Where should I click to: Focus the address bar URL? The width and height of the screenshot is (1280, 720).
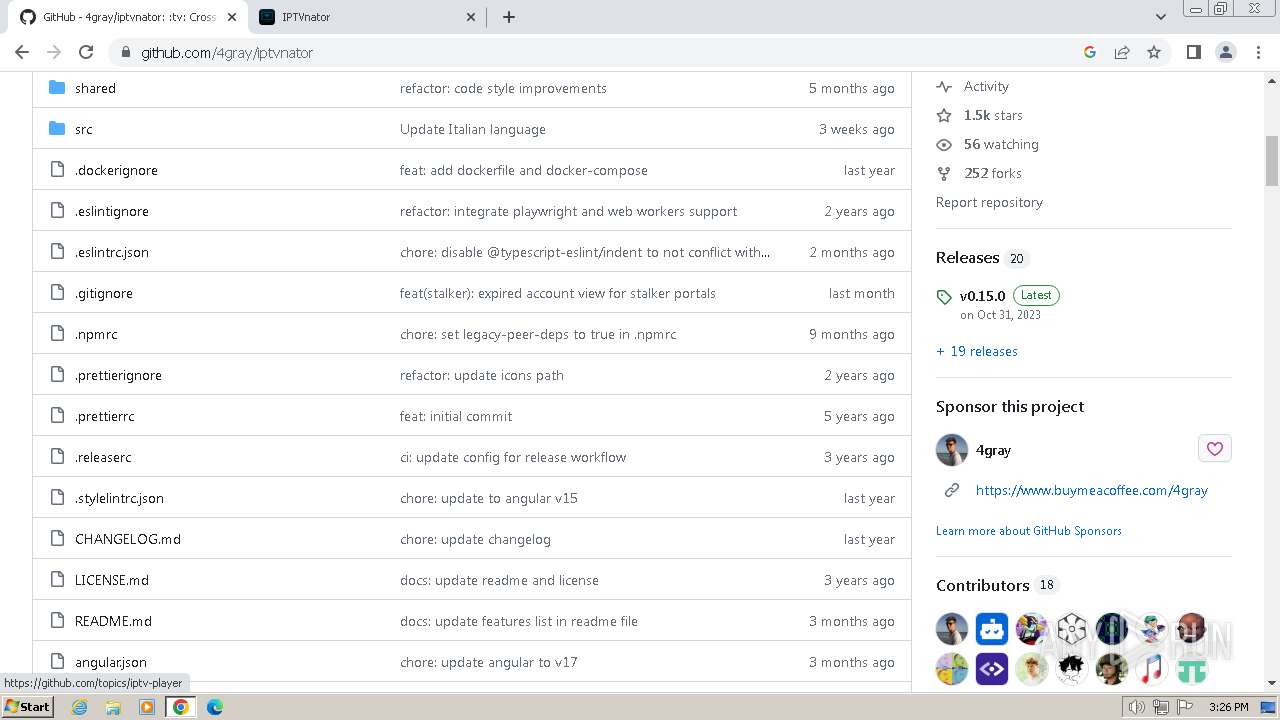point(227,52)
